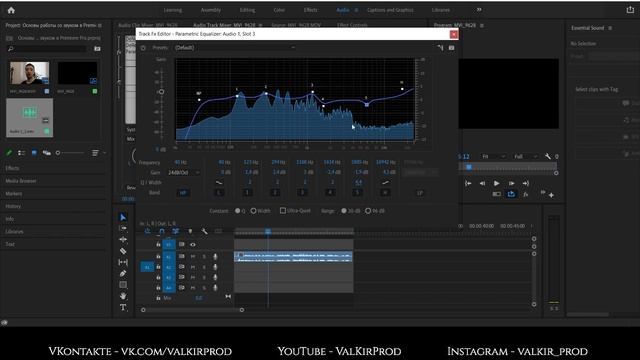
Task: Select the Rectangle tool
Action: (123, 284)
